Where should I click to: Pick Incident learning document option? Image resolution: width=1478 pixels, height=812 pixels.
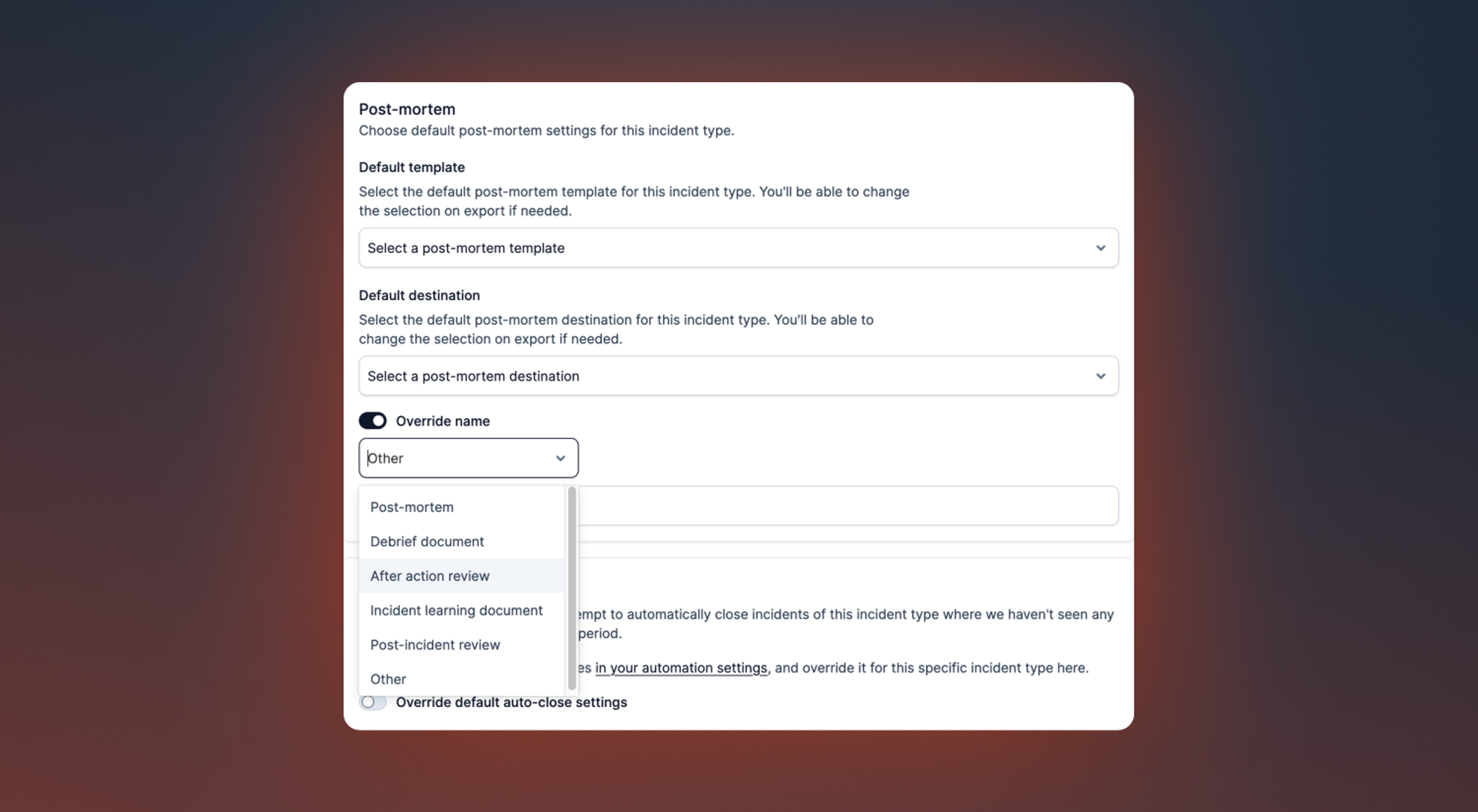coord(462,610)
